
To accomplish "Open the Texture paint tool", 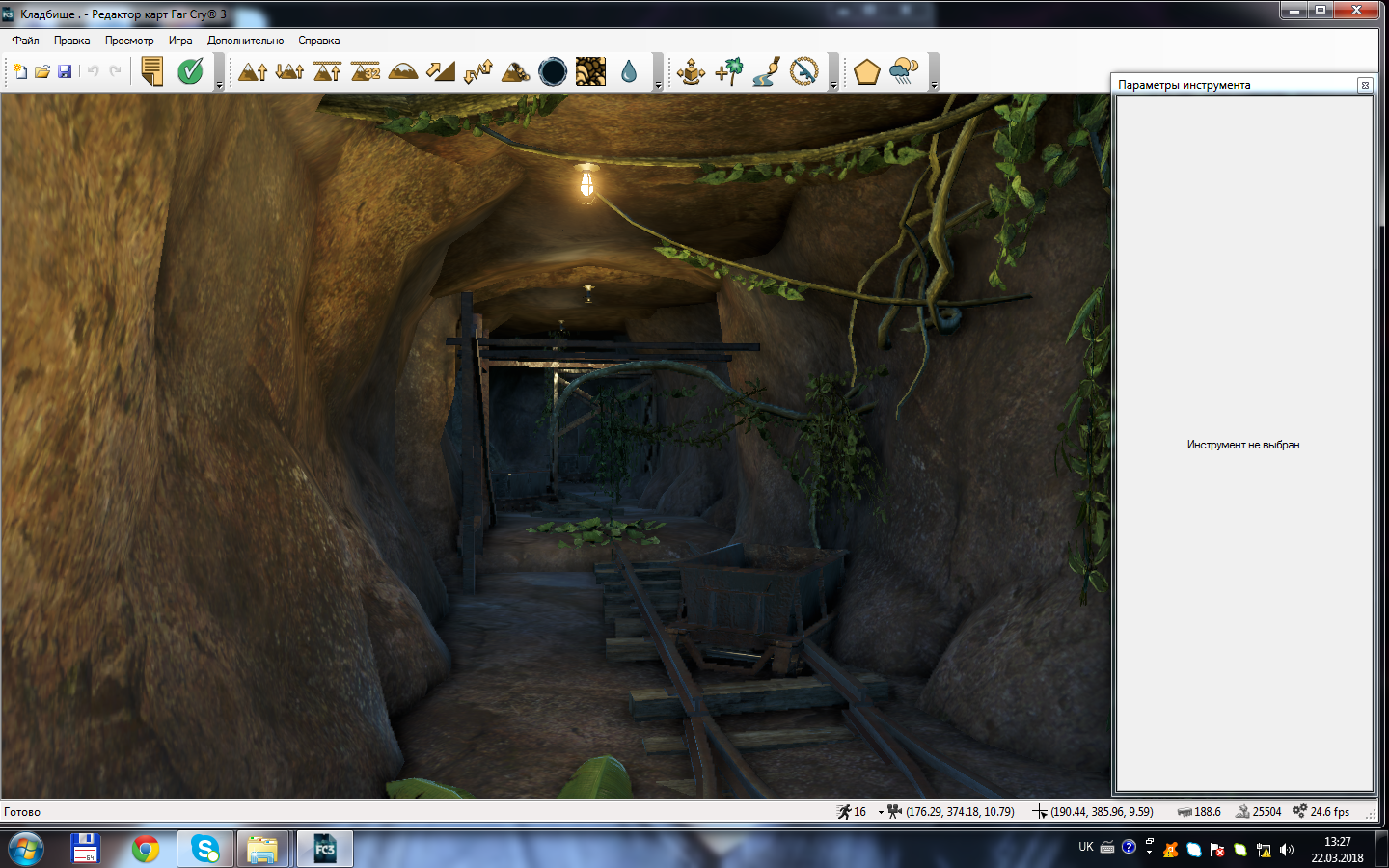I will tap(590, 71).
